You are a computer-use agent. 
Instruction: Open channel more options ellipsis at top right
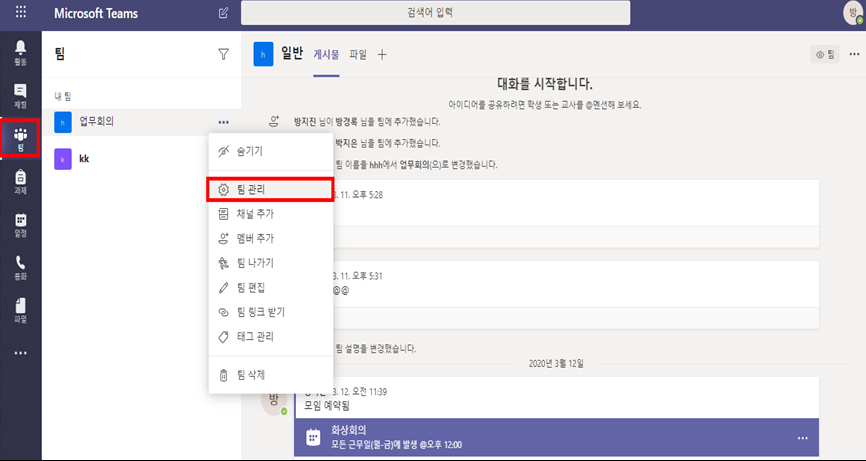[854, 54]
